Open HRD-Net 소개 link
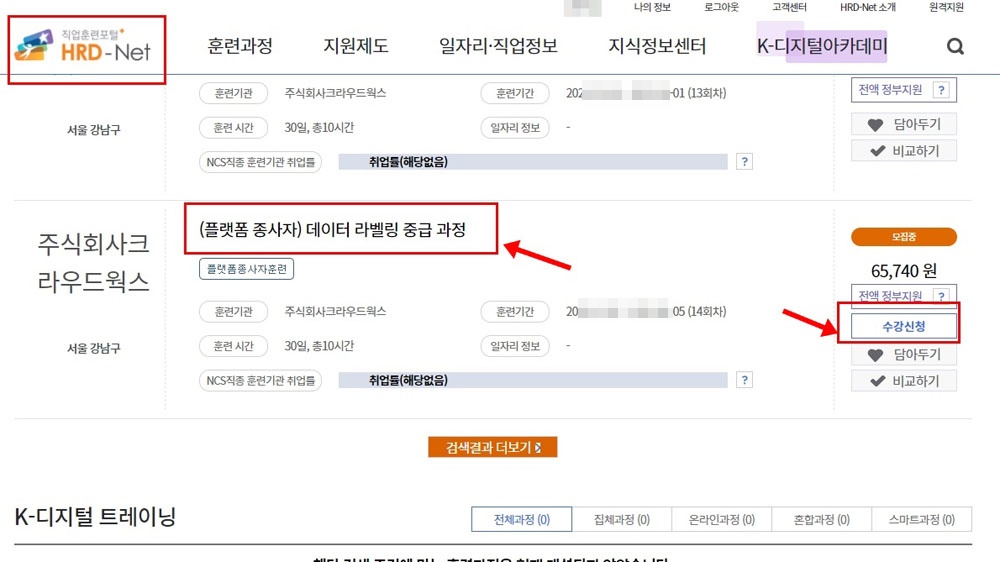This screenshot has width=1000, height=562. (x=867, y=7)
